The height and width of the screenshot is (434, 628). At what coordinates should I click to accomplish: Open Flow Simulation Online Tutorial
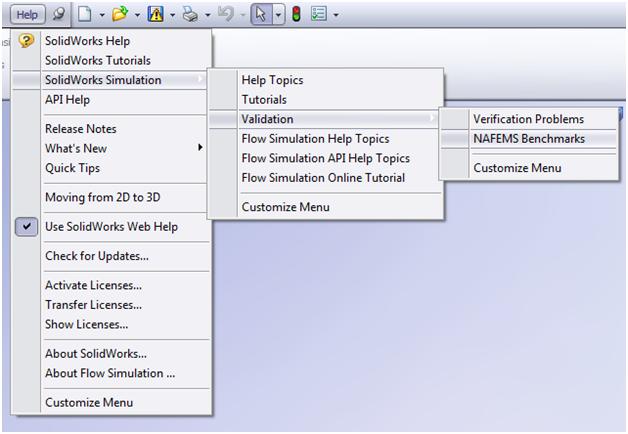point(322,178)
